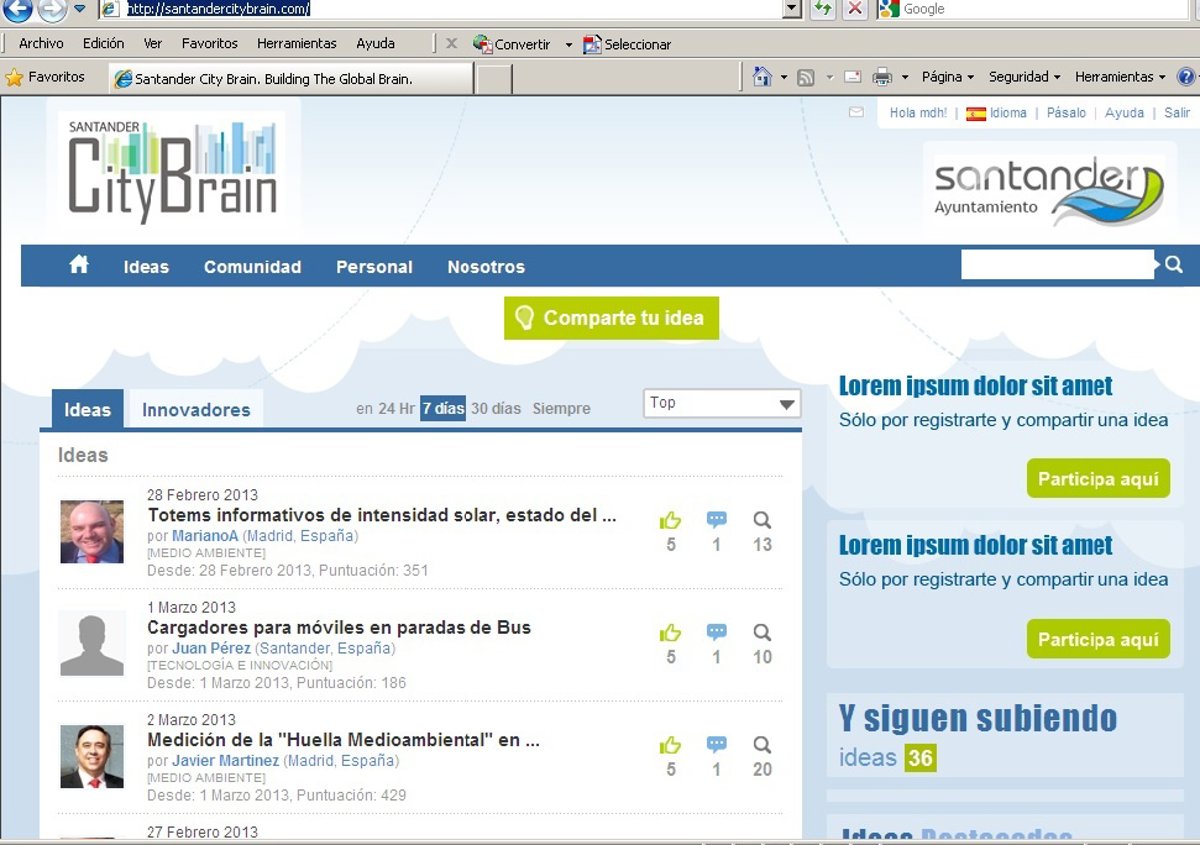Select the 30 días time filter

pos(496,409)
